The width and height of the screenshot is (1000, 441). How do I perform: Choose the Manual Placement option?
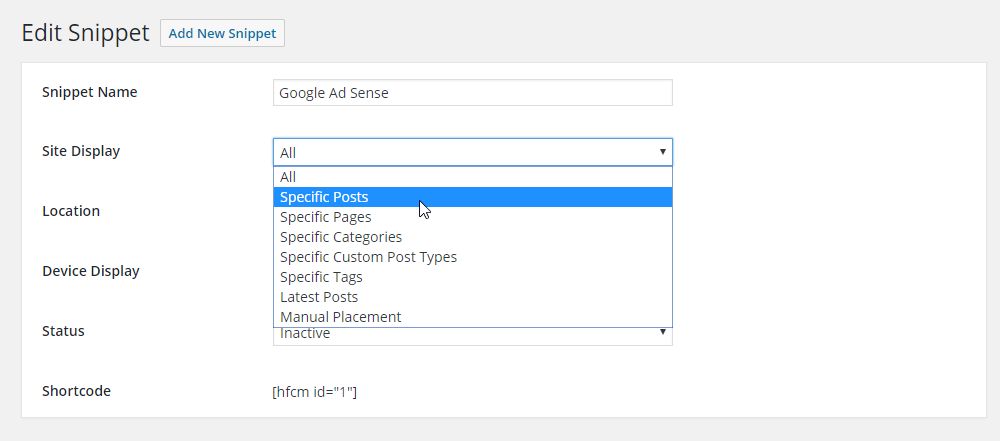click(473, 317)
